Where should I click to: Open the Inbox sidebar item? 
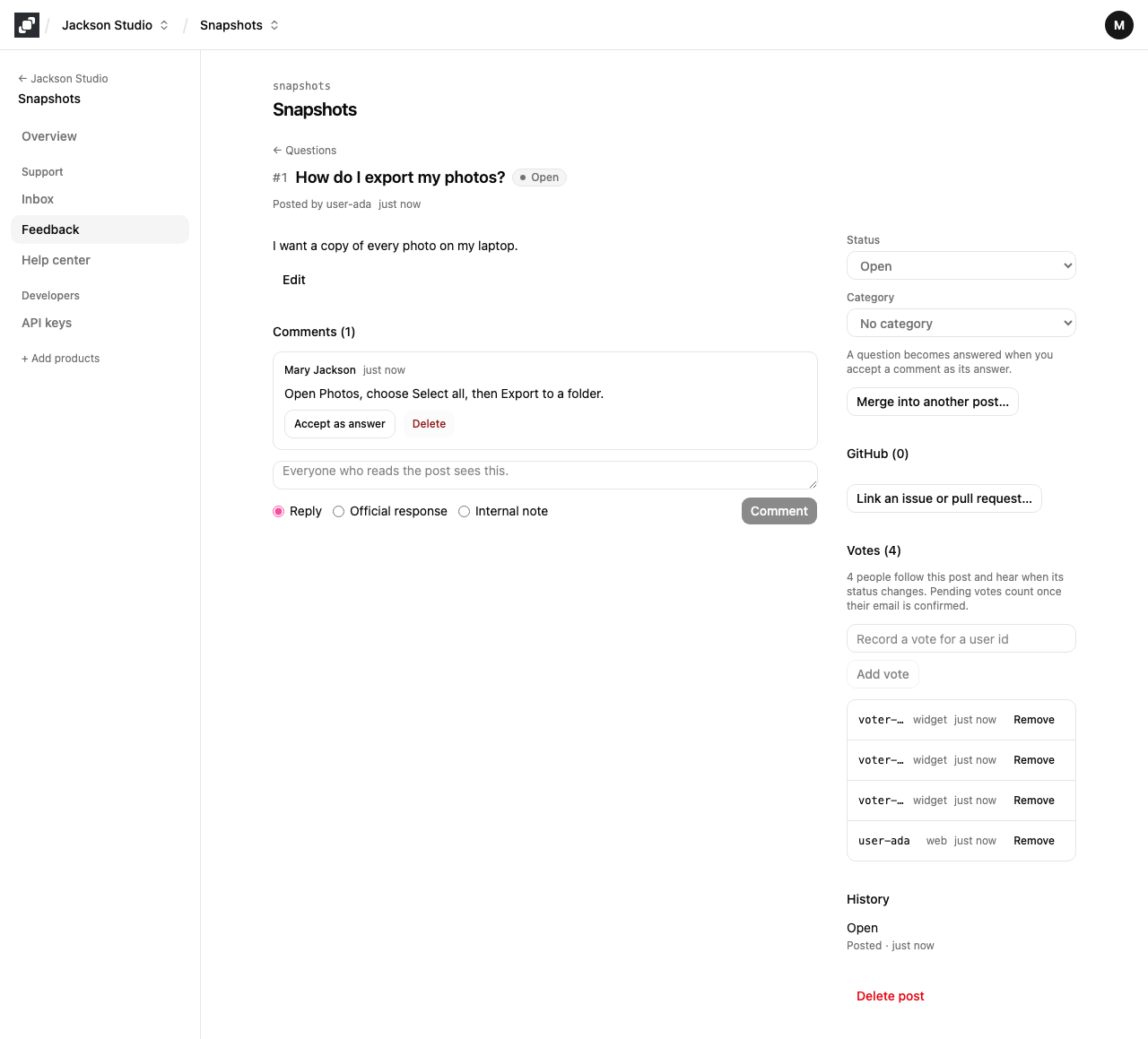coord(100,199)
